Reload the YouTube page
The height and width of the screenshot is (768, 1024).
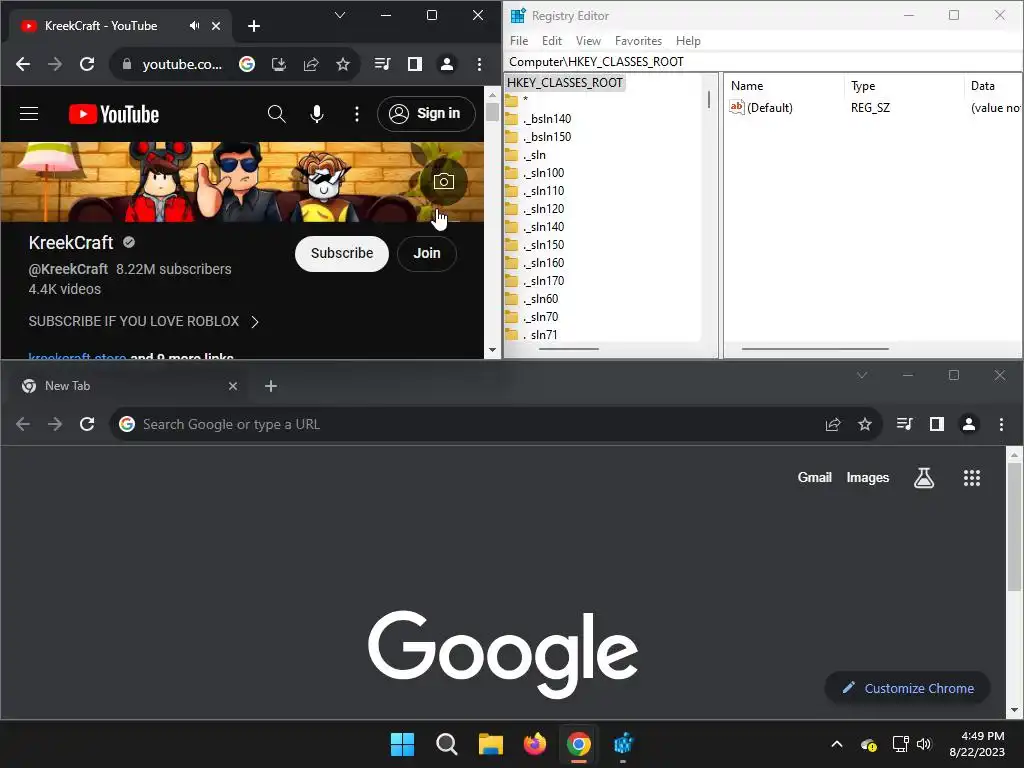coord(87,64)
